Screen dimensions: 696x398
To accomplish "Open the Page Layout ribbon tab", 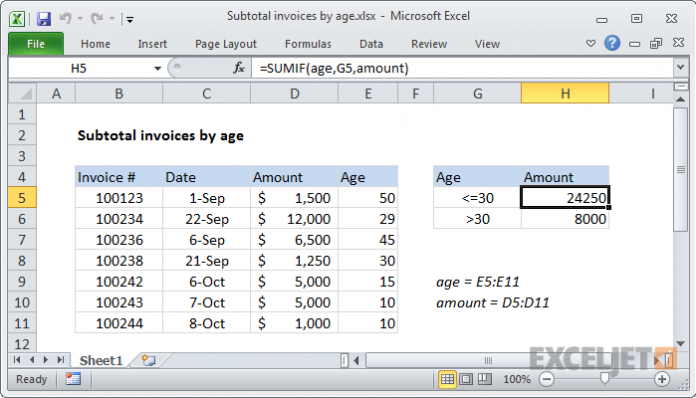I will (225, 44).
